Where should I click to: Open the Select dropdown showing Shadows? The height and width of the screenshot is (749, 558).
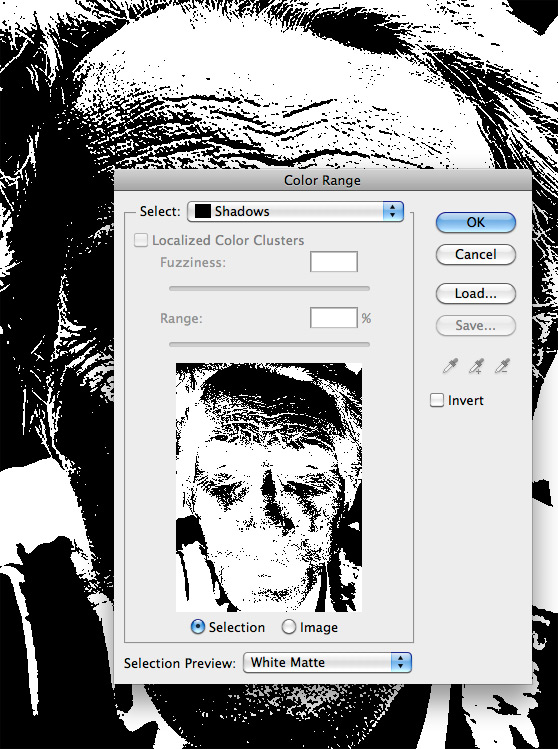(x=295, y=211)
